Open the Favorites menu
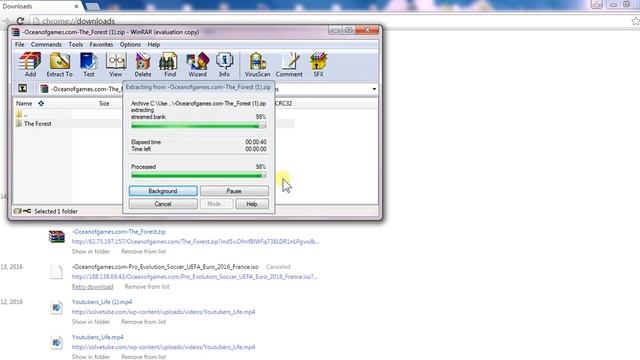This screenshot has width=640, height=360. pos(101,44)
